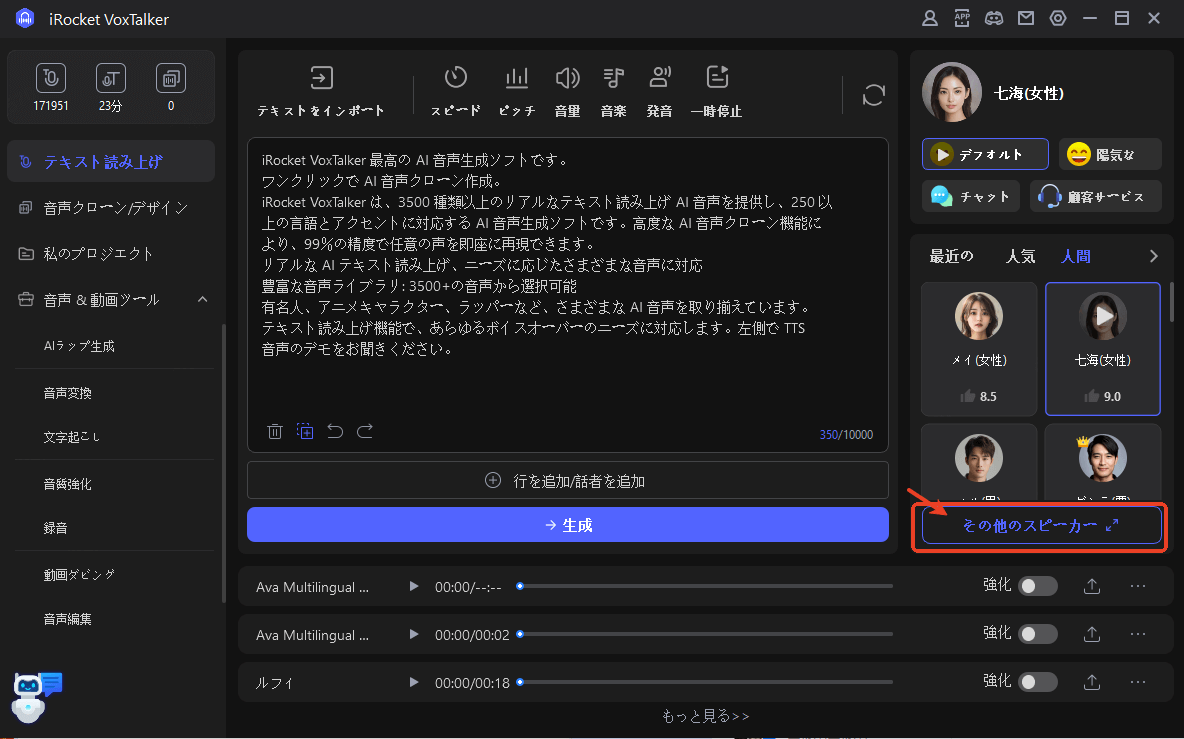Open the user account icon in title bar
The height and width of the screenshot is (739, 1184).
[x=930, y=19]
